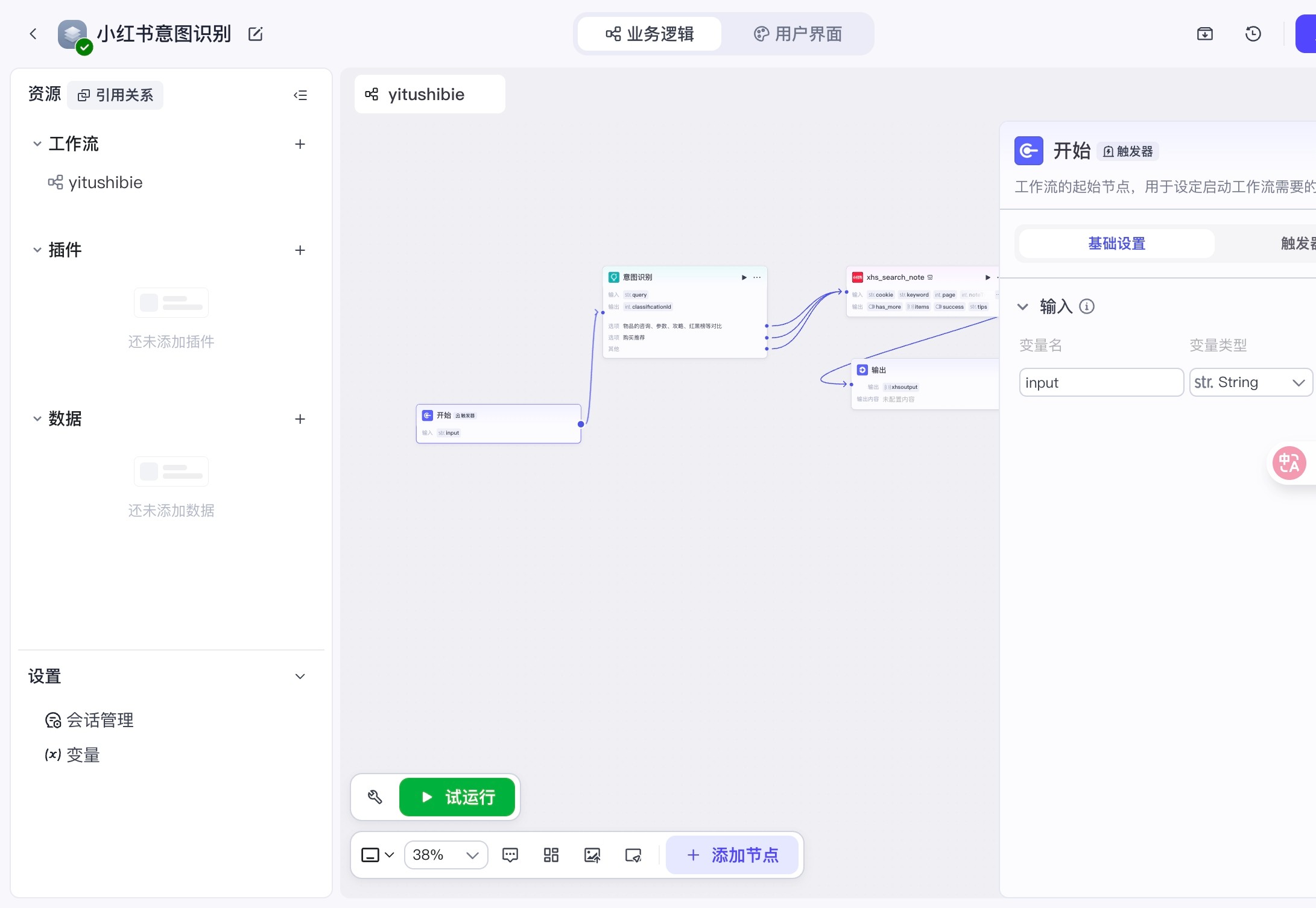Click the 添加节点 add node button
This screenshot has width=1316, height=908.
732,855
